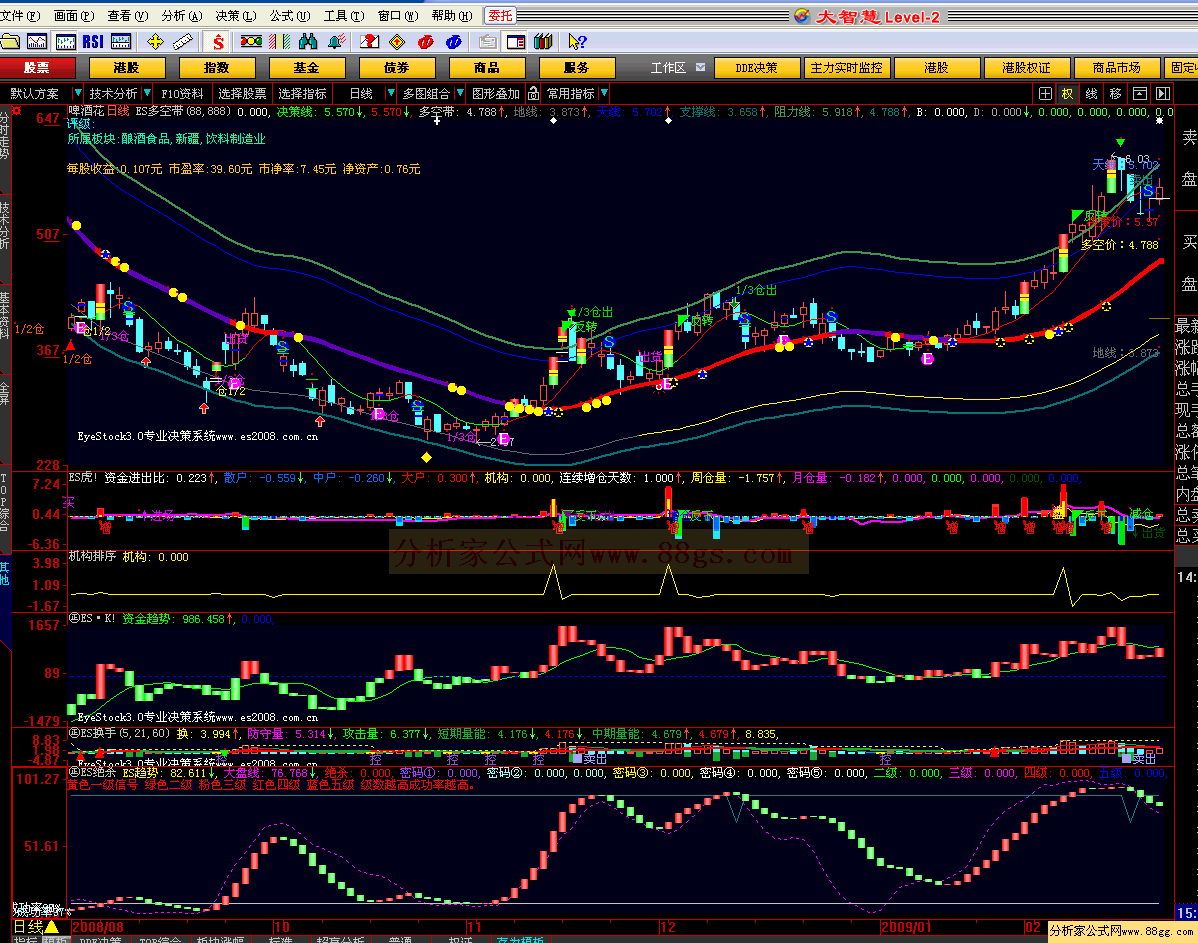Click the 商品市场 button
1198x943 pixels.
coord(1116,68)
